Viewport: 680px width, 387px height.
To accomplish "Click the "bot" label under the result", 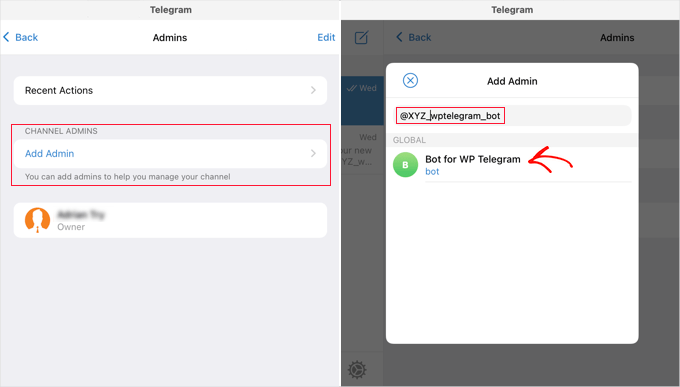I will 432,172.
